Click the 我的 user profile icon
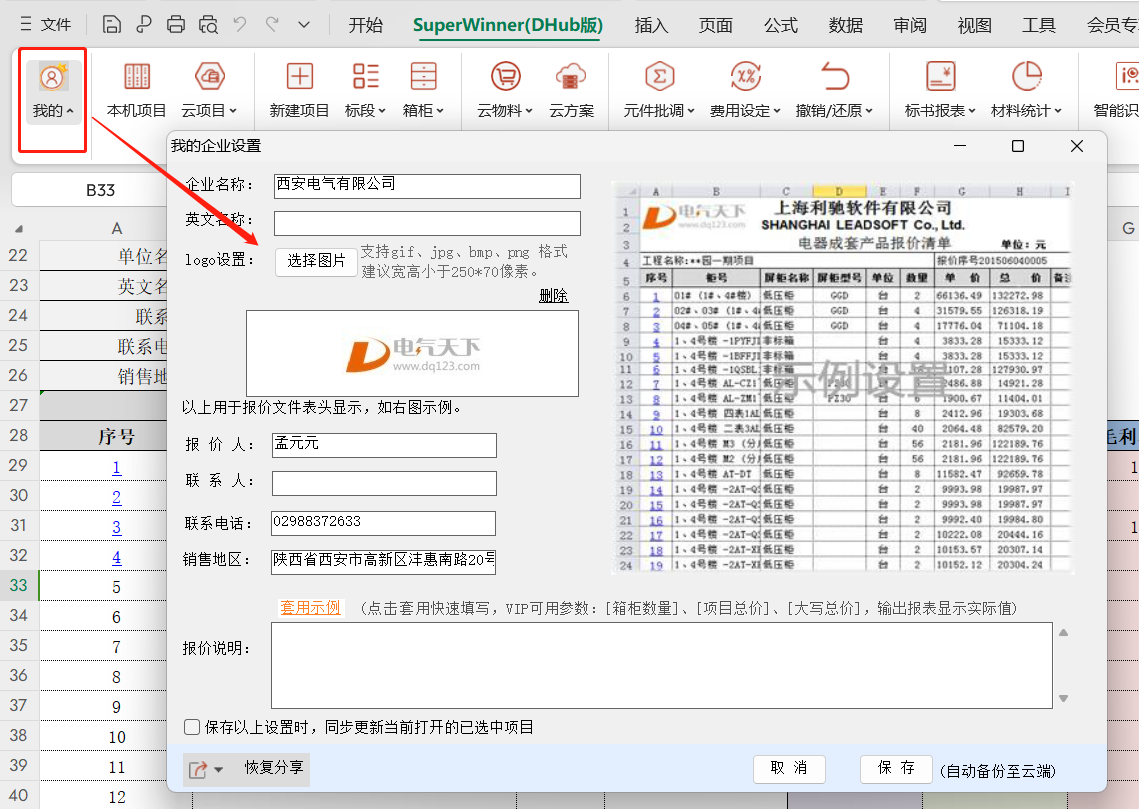Viewport: 1139px width, 809px height. (52, 91)
